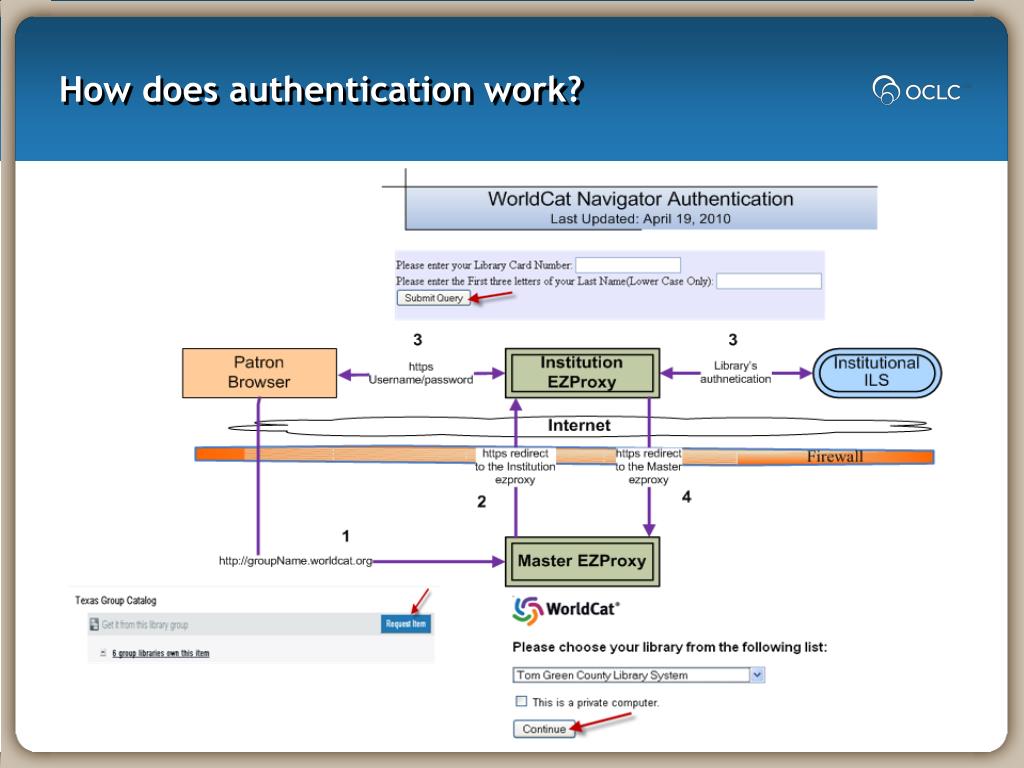Click the 'Firewall' label
1024x768 pixels.
tap(835, 456)
